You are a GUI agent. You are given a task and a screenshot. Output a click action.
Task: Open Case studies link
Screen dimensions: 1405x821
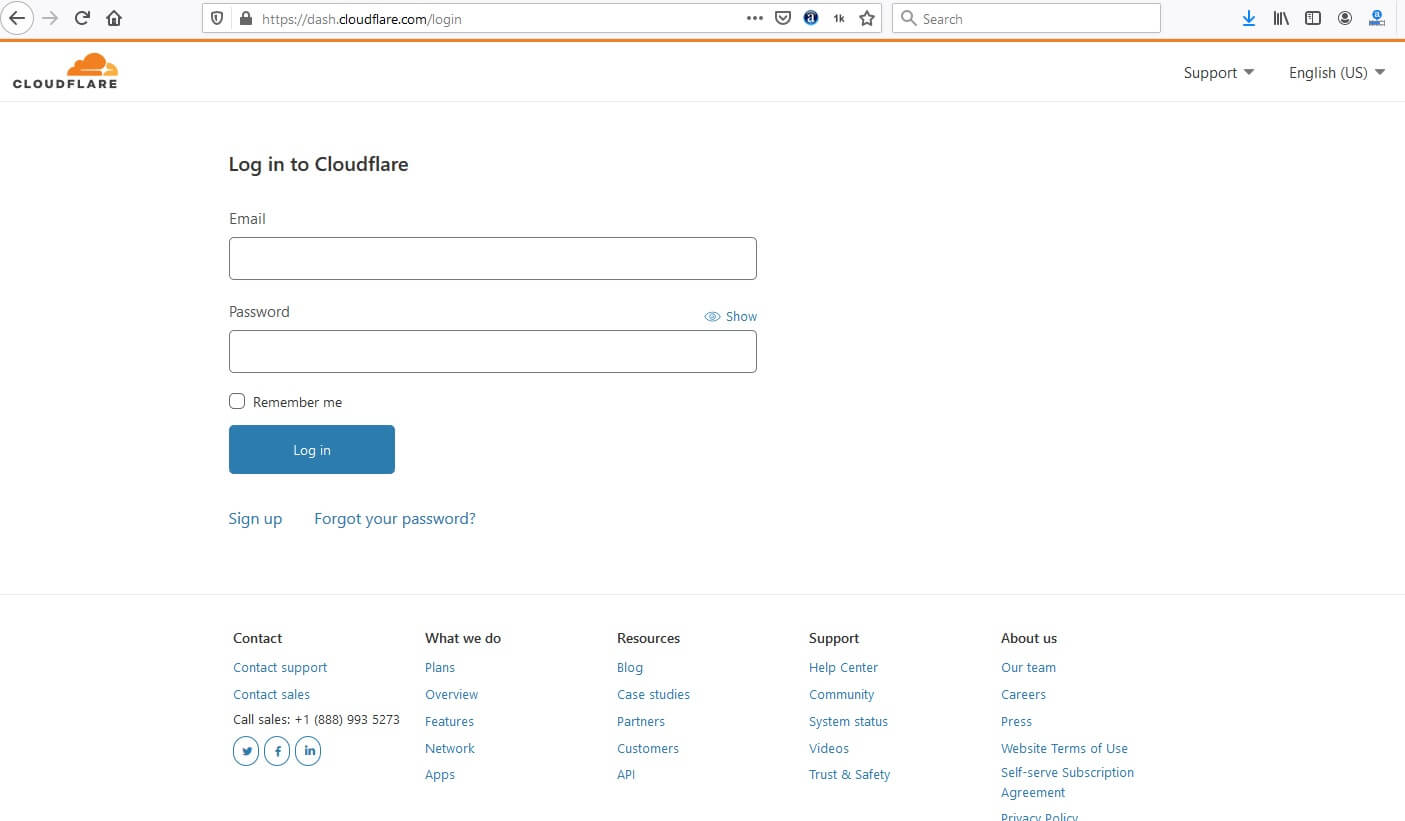click(x=654, y=694)
